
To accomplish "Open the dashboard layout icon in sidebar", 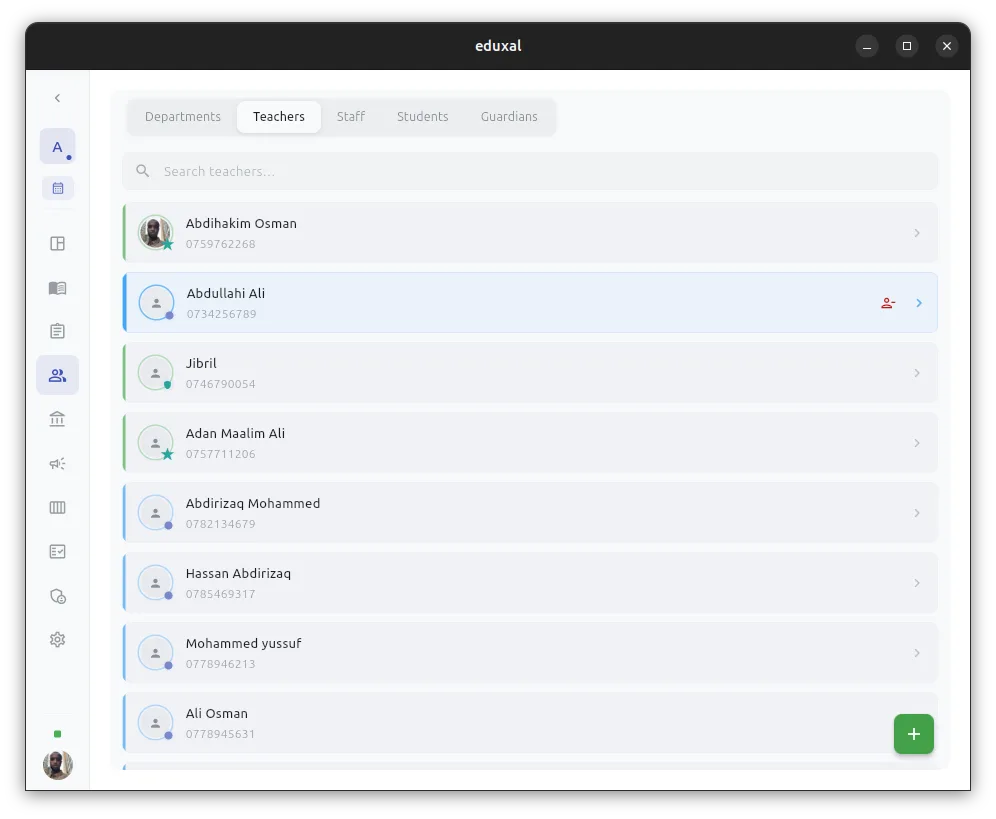I will click(x=57, y=244).
